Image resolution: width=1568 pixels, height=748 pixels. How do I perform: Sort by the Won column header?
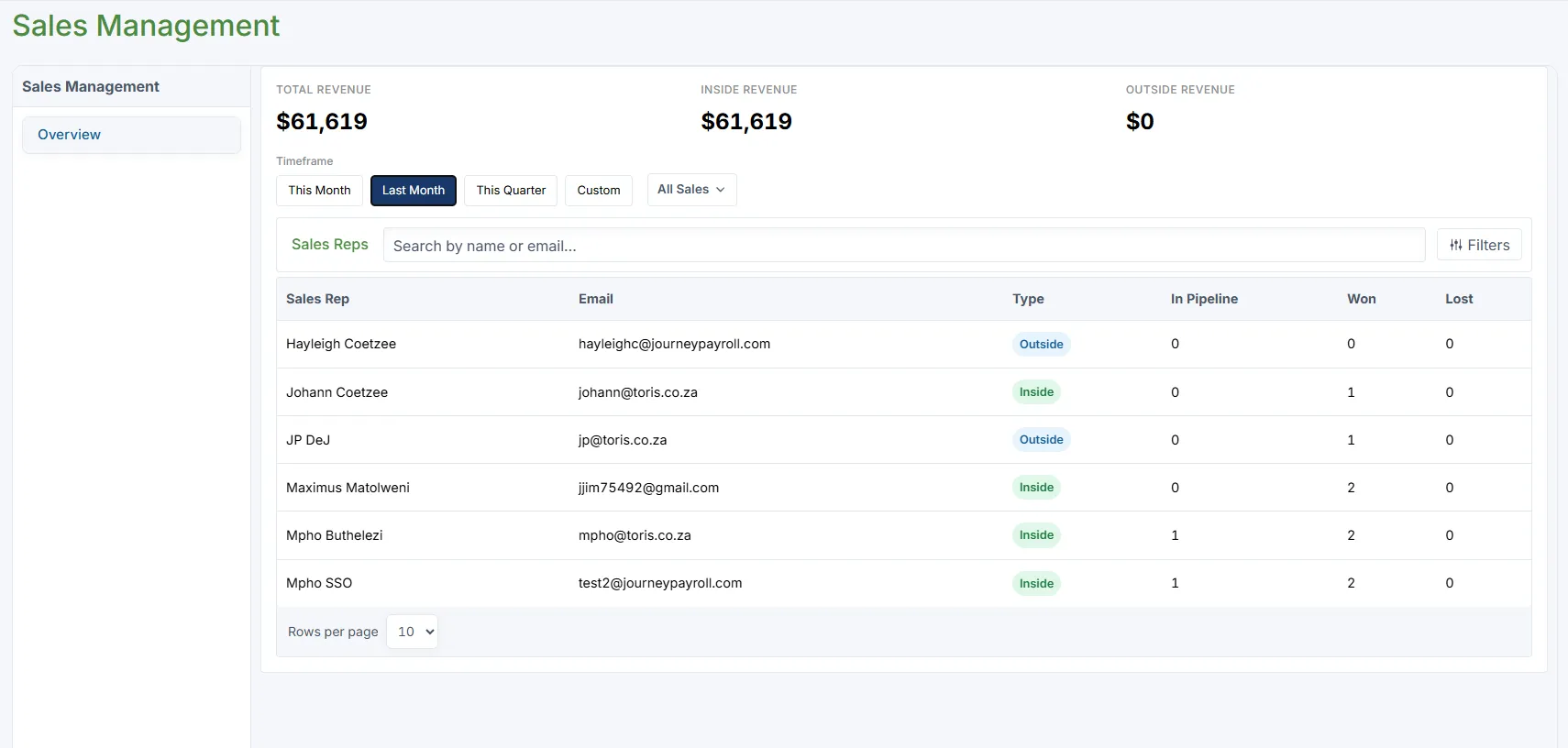click(1362, 299)
